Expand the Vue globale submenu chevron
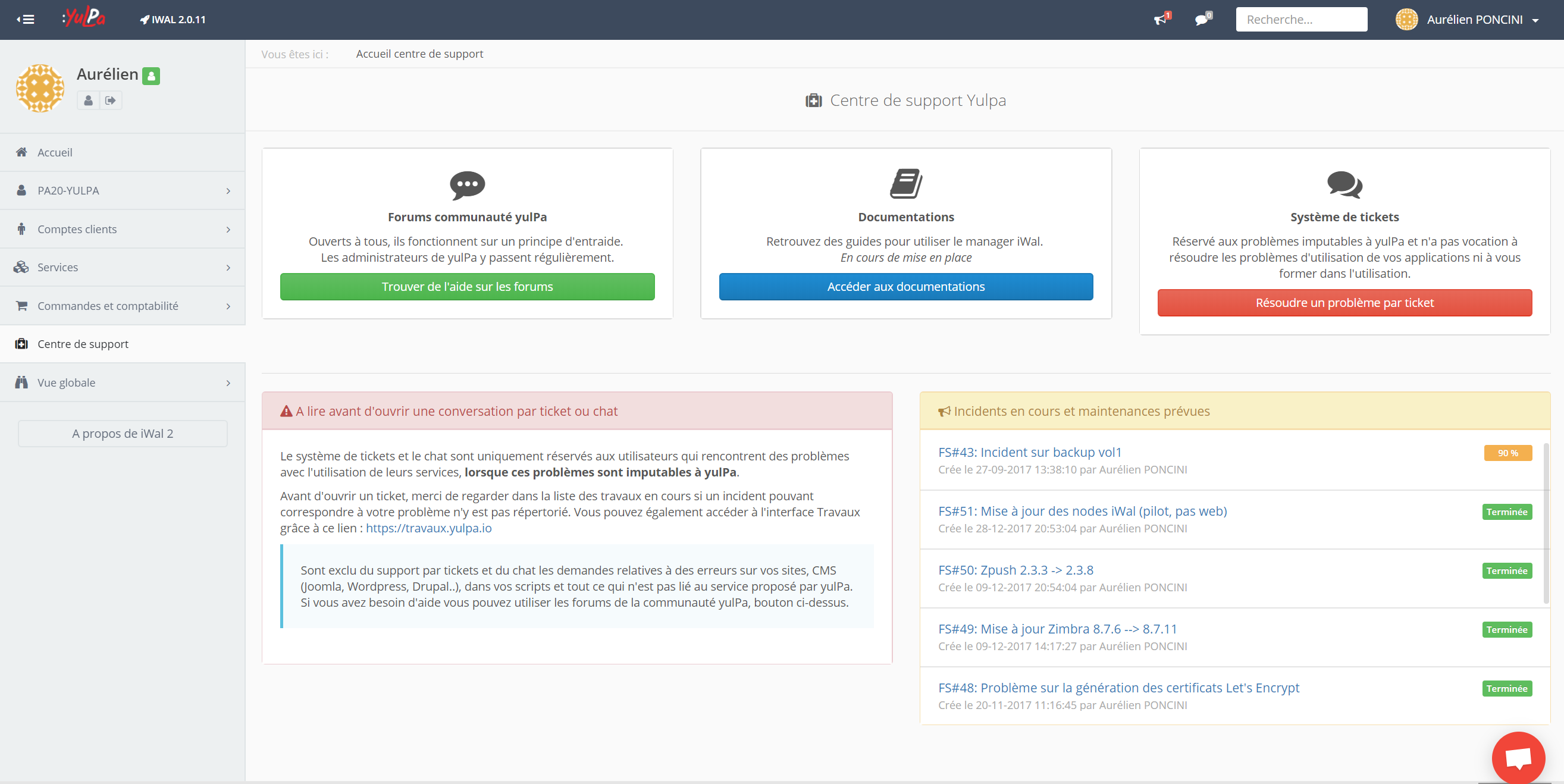1564x784 pixels. click(228, 382)
